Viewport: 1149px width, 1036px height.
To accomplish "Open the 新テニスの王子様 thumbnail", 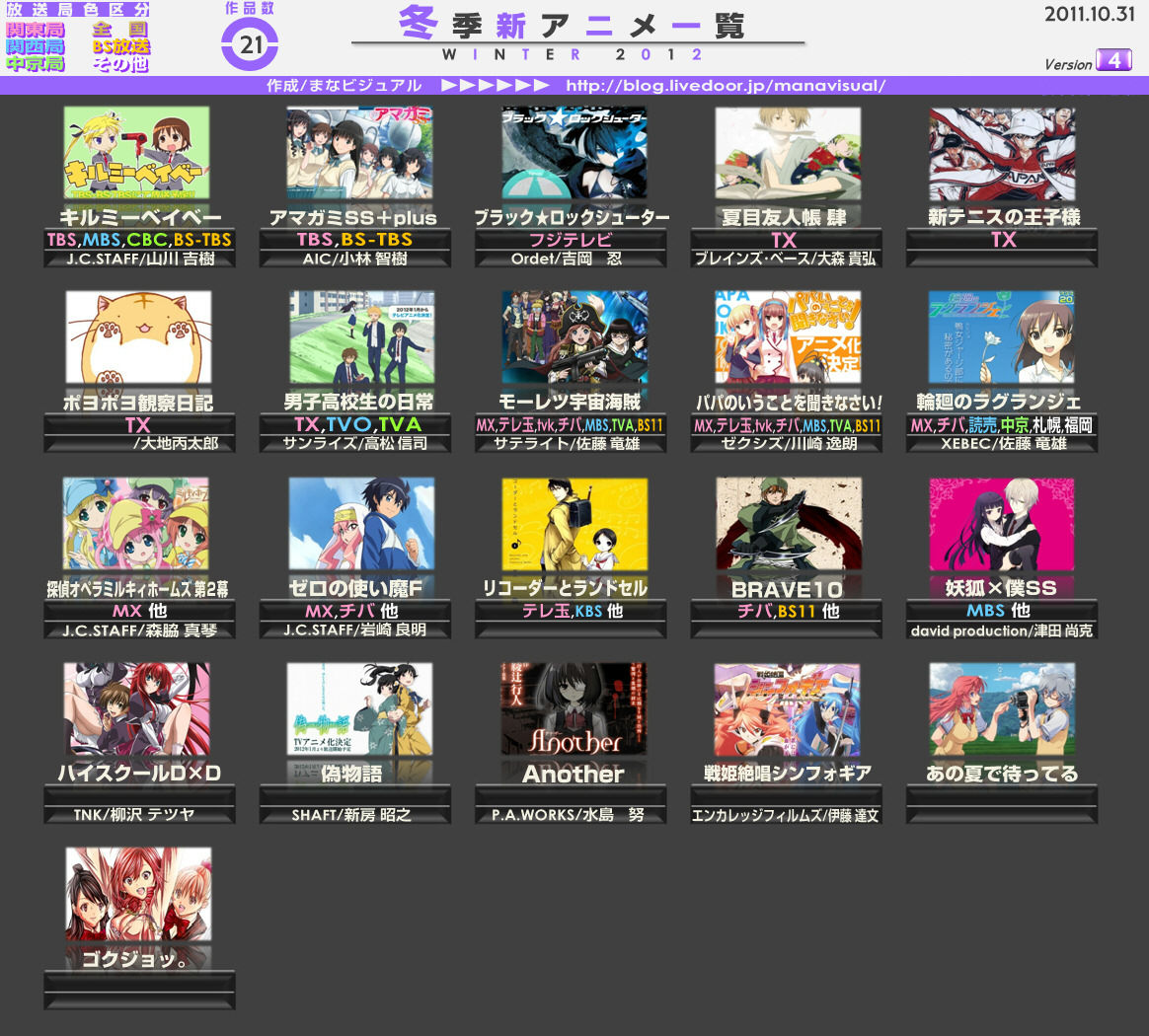I will [x=1002, y=154].
